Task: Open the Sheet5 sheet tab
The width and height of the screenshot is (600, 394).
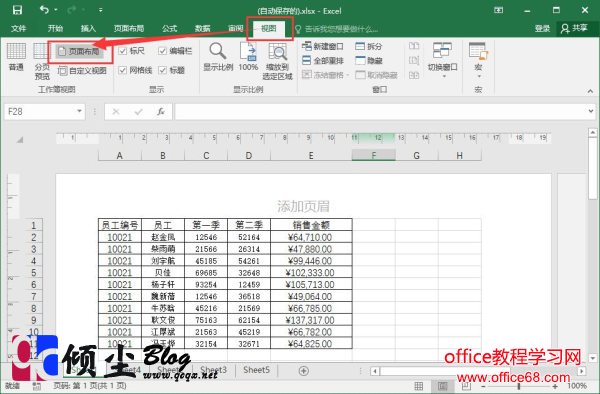Action: [256, 370]
